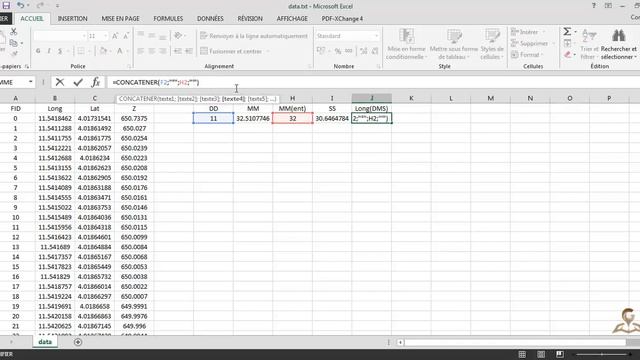Toggle italic I formatting
640x360 pixels.
(x=49, y=51)
